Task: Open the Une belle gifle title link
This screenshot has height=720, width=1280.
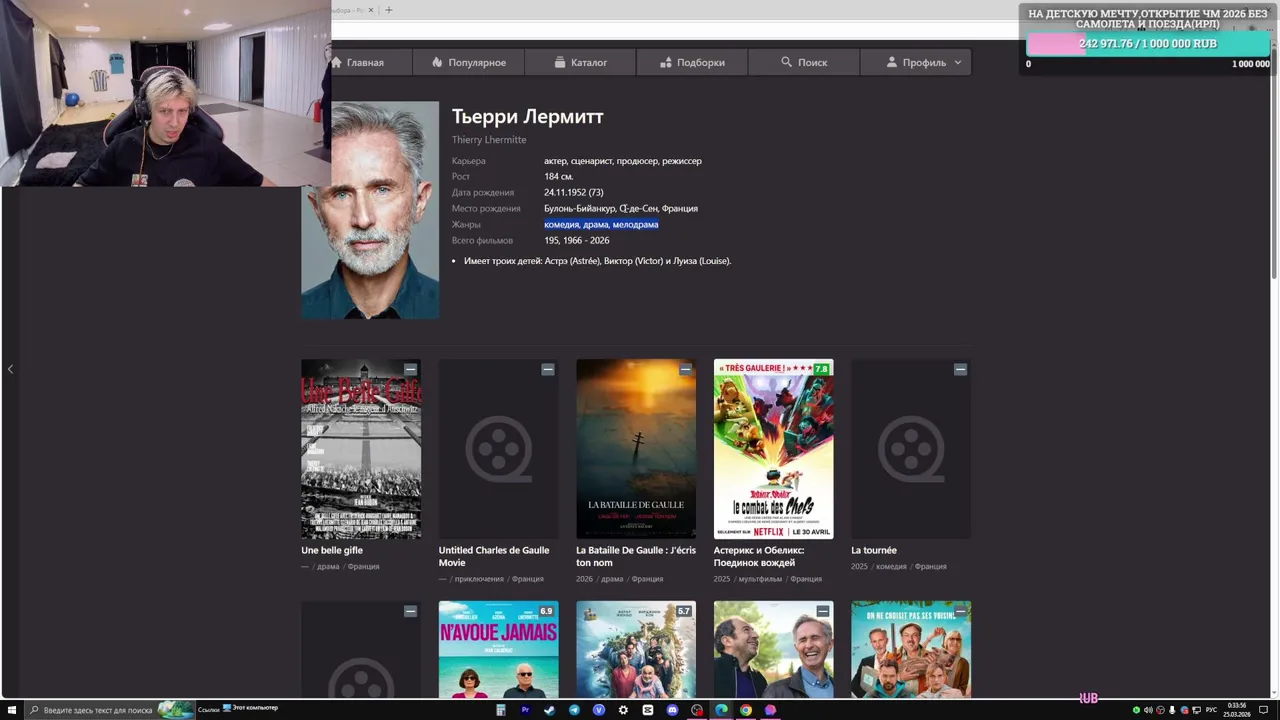Action: pos(332,550)
